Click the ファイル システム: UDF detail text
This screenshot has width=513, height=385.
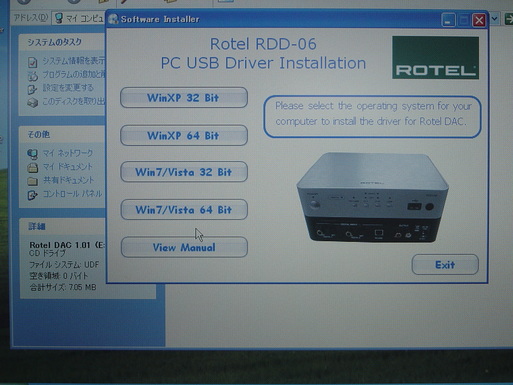64,265
